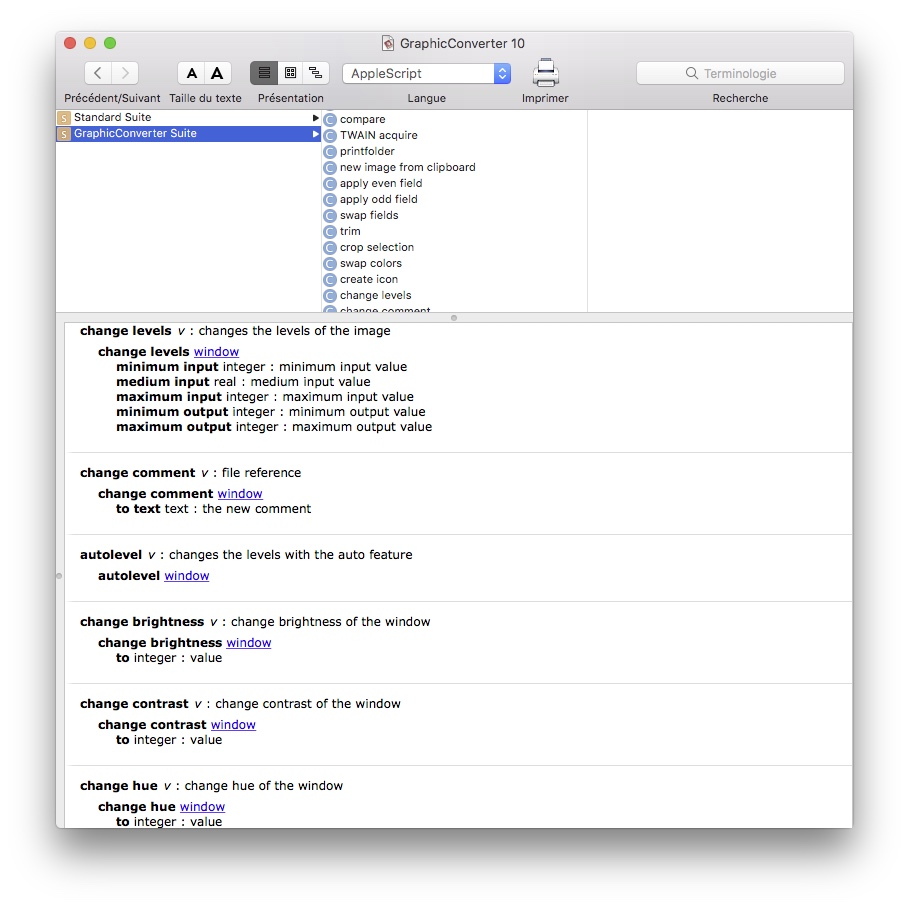Go to previous dictionary entry

coord(98,73)
